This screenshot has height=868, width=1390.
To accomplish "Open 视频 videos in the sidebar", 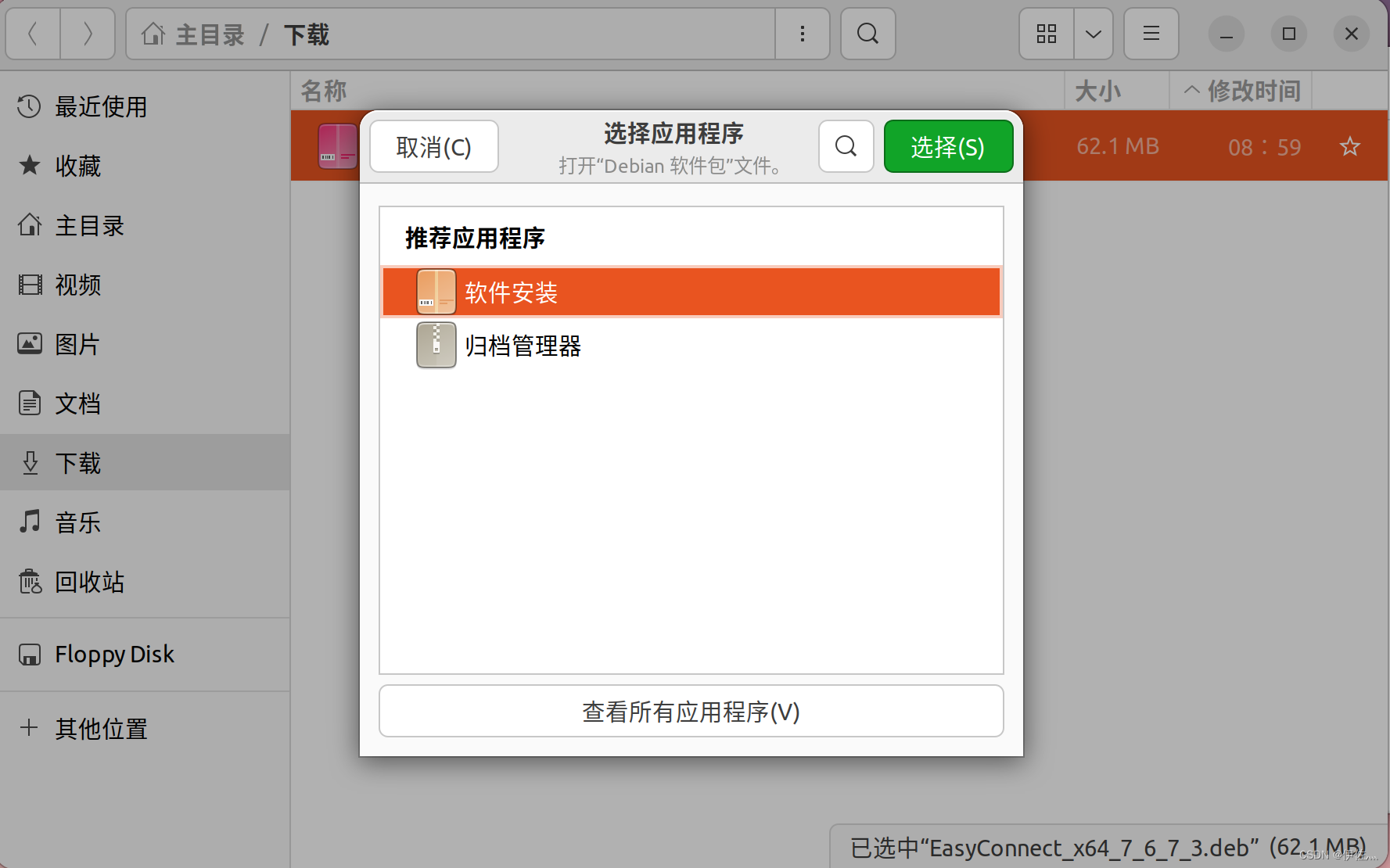I will tap(145, 285).
